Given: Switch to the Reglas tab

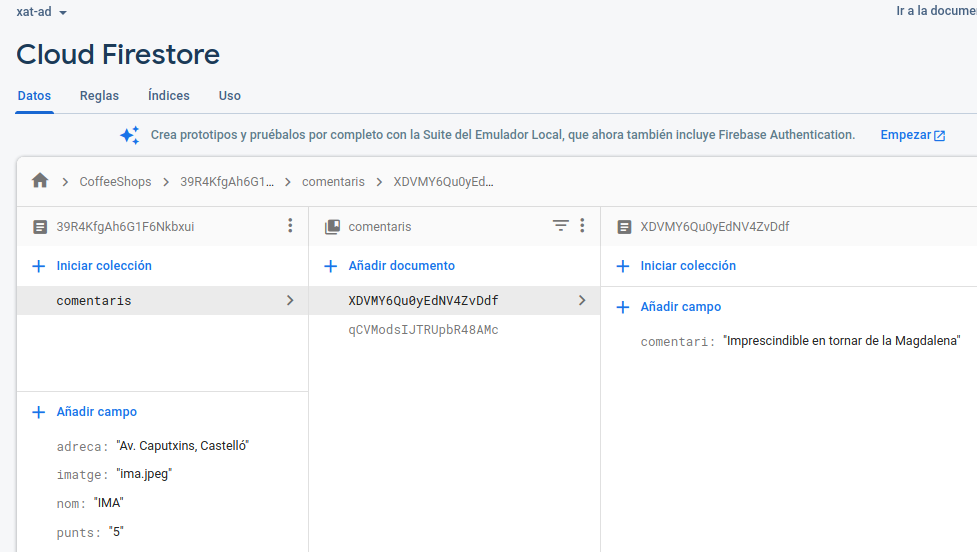Looking at the screenshot, I should (99, 96).
